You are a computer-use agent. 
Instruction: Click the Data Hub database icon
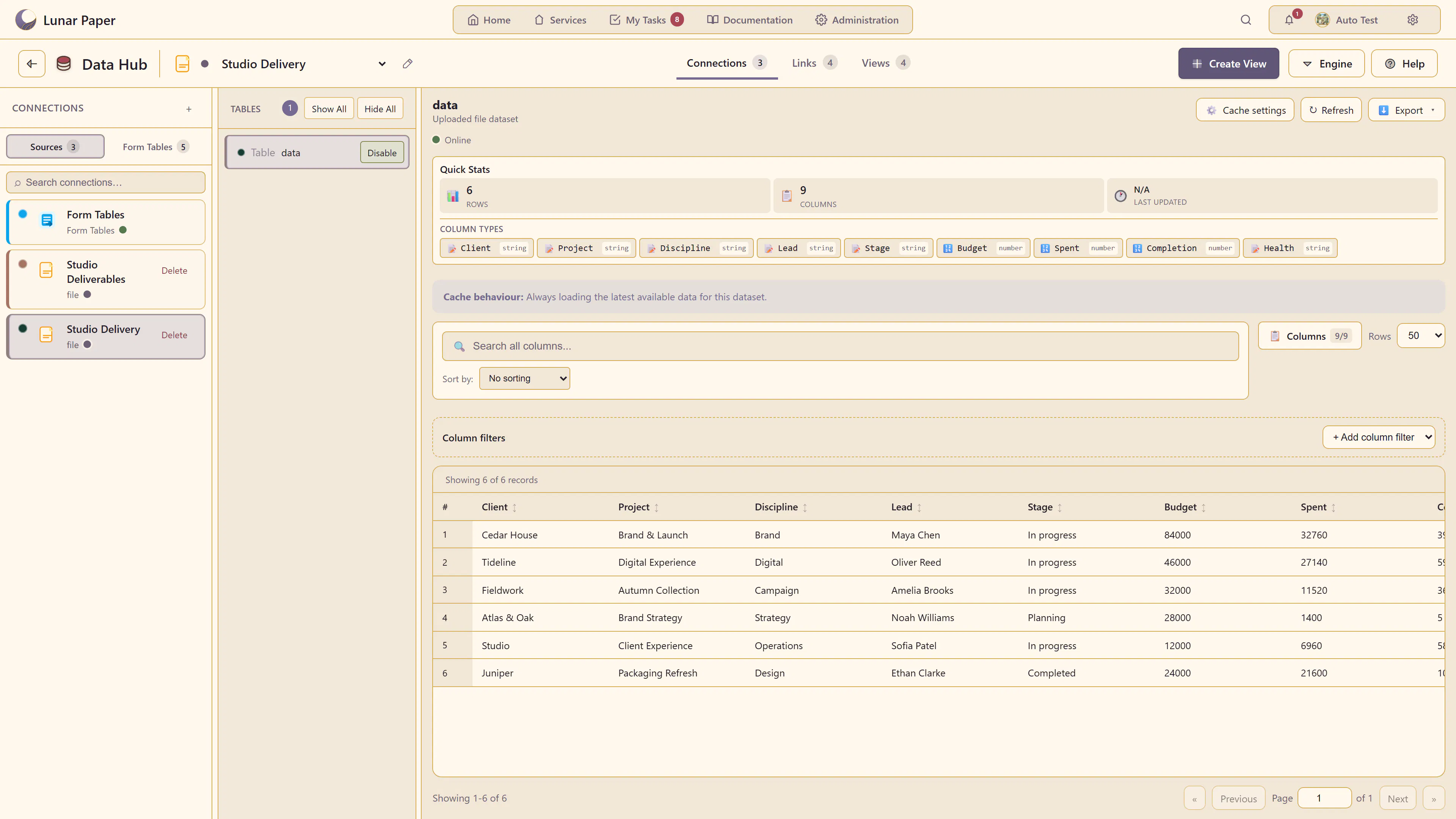point(64,64)
